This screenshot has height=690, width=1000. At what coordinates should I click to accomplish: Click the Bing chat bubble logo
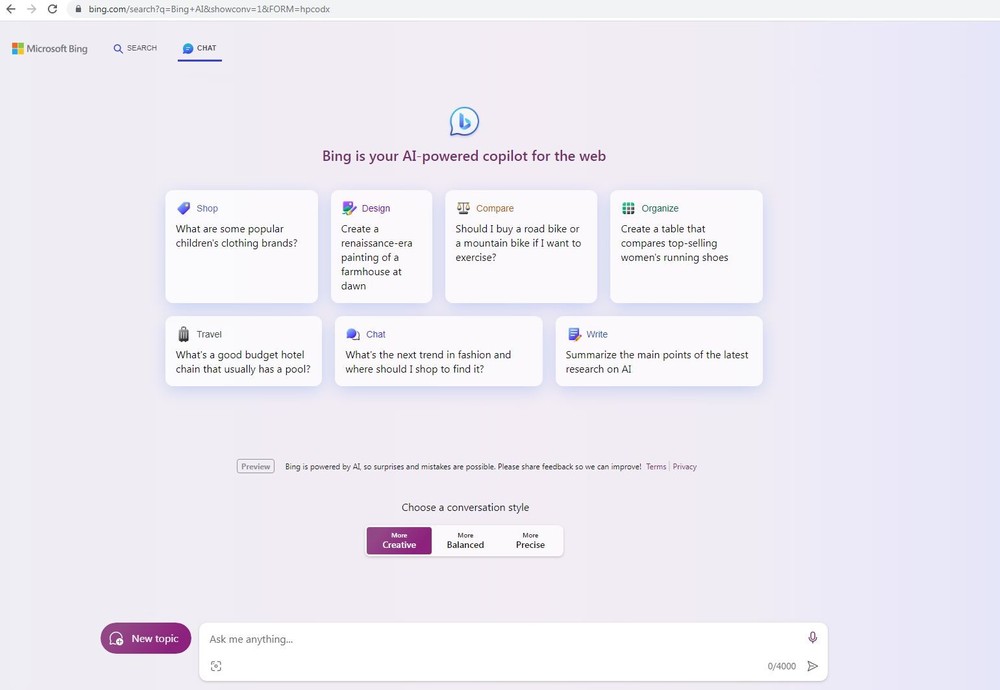click(x=464, y=121)
